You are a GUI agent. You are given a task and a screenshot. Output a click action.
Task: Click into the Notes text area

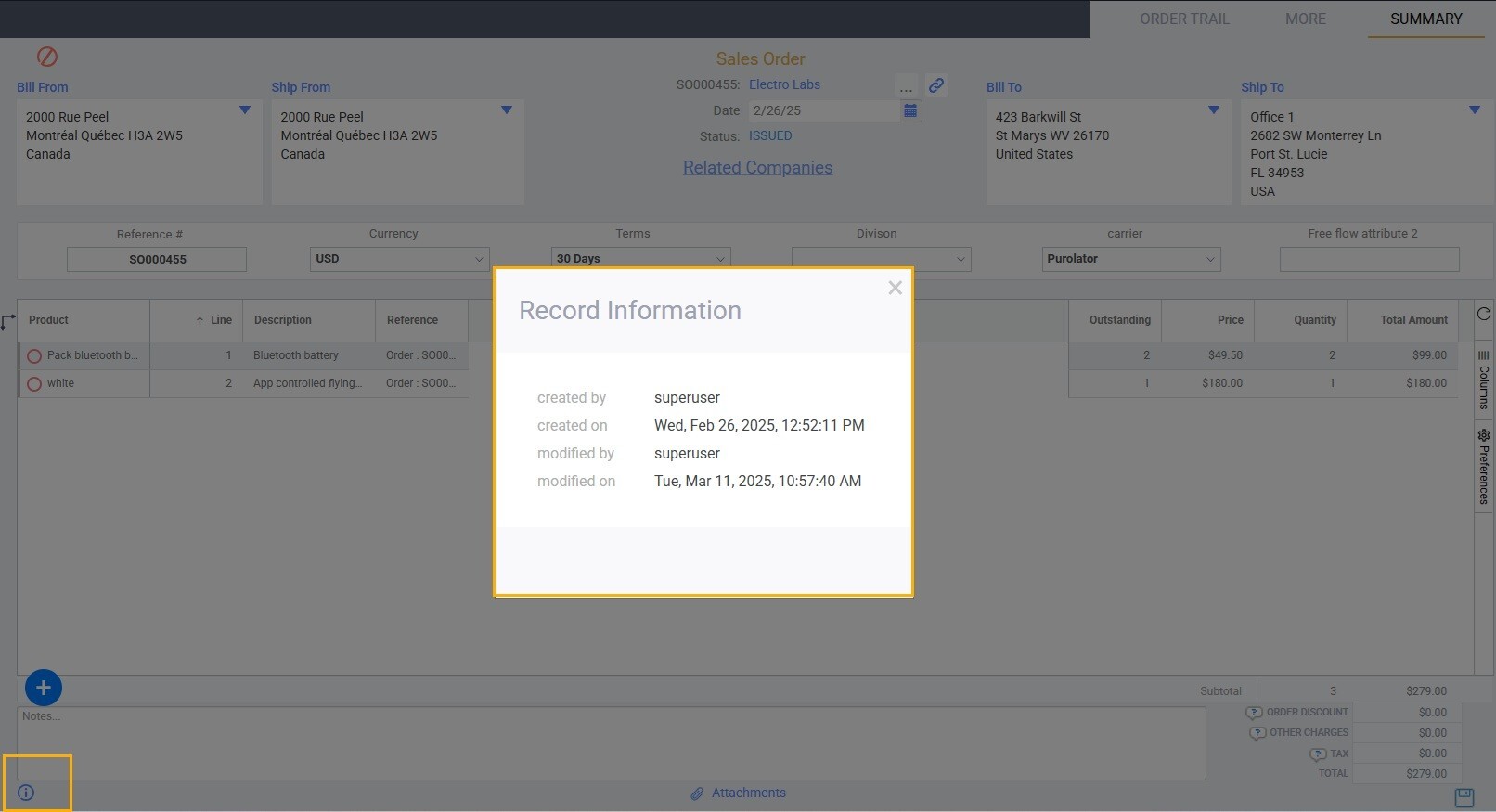coord(611,743)
